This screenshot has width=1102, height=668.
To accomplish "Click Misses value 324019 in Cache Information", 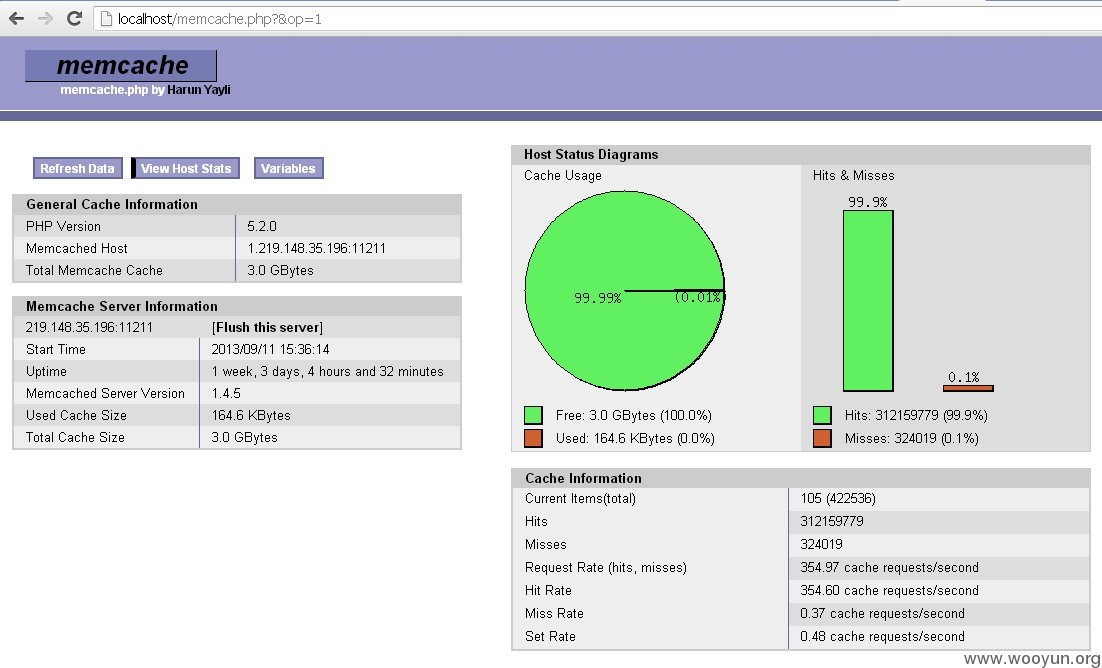I will (x=822, y=544).
